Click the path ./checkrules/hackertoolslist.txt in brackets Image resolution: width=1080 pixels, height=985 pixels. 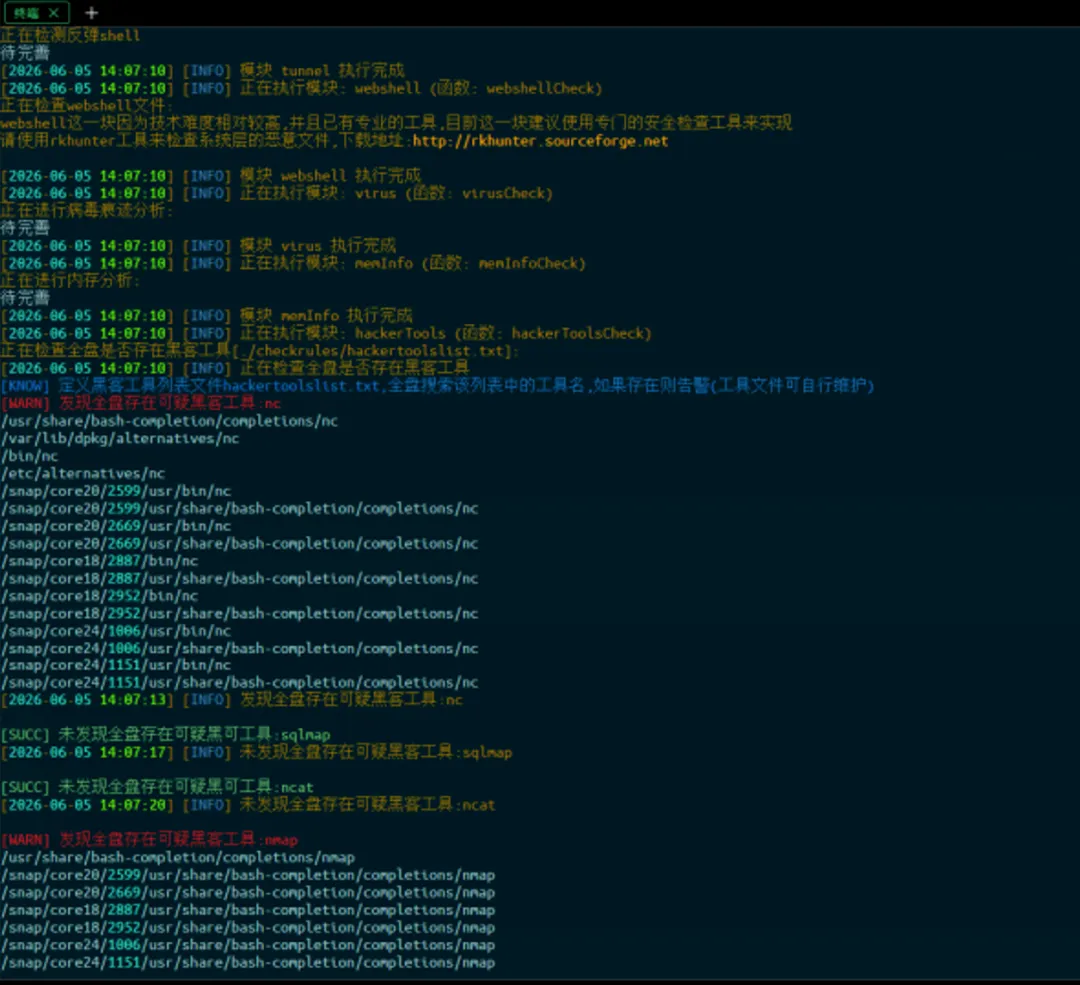click(372, 351)
